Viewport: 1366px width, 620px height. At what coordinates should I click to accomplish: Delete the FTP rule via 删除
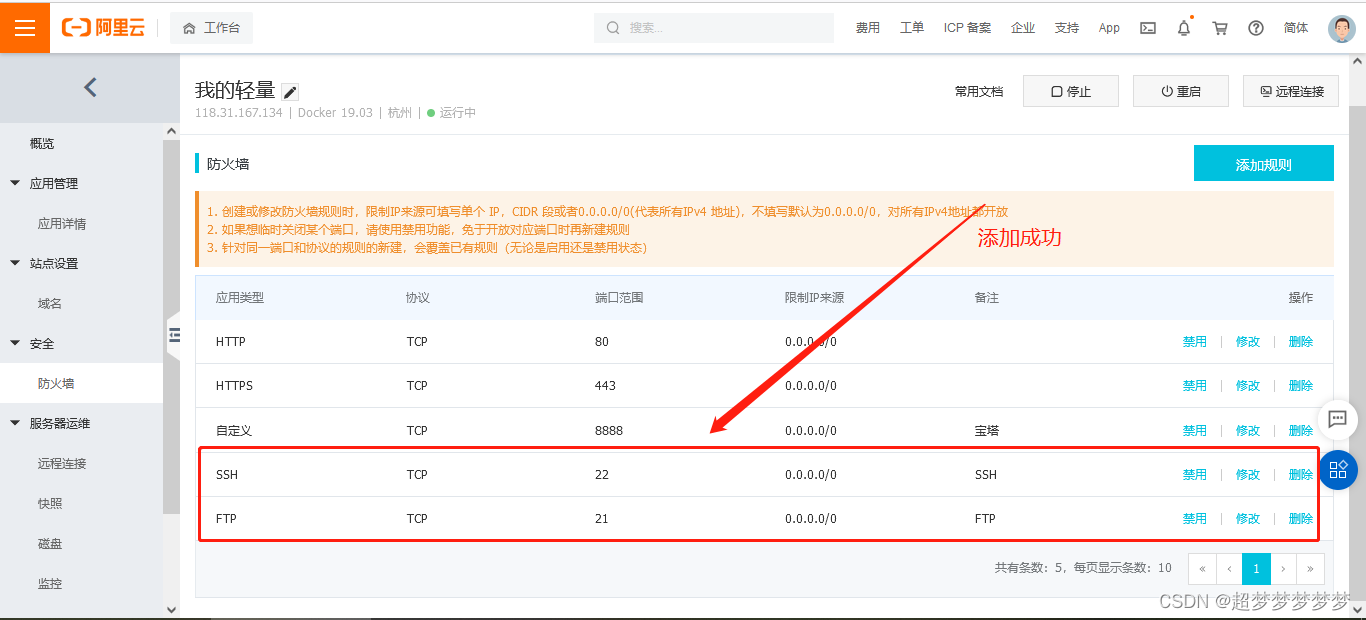1301,519
